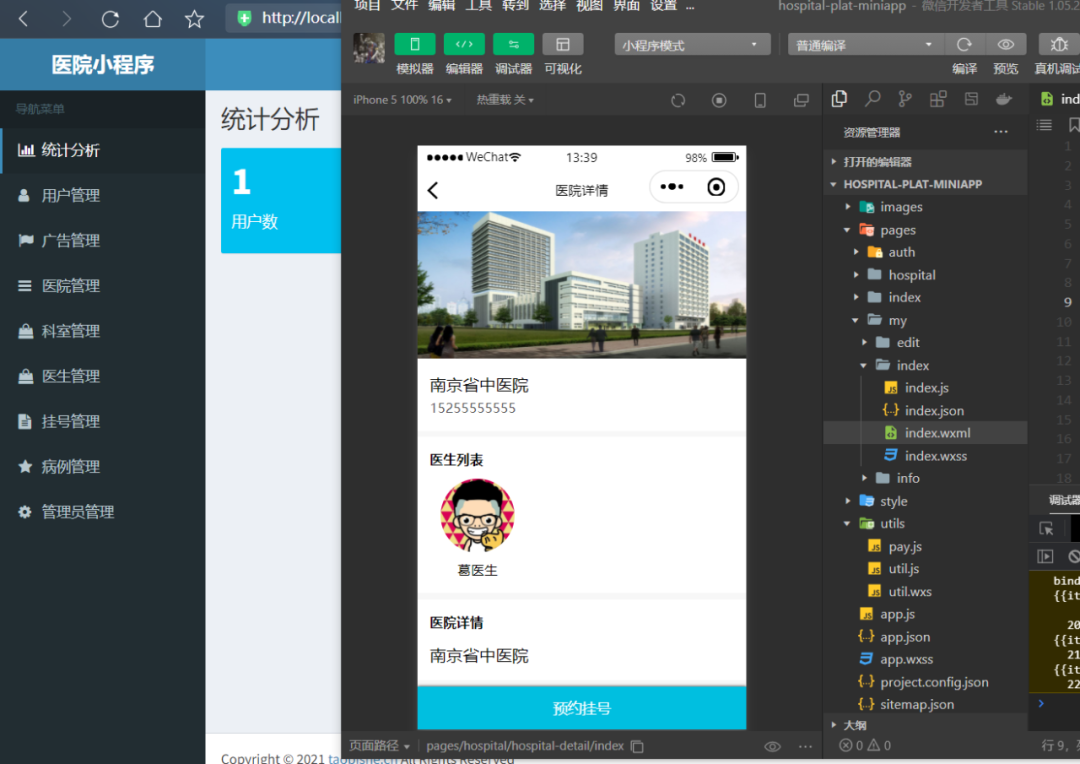
Task: Click the mini program close circle icon
Action: click(x=716, y=187)
